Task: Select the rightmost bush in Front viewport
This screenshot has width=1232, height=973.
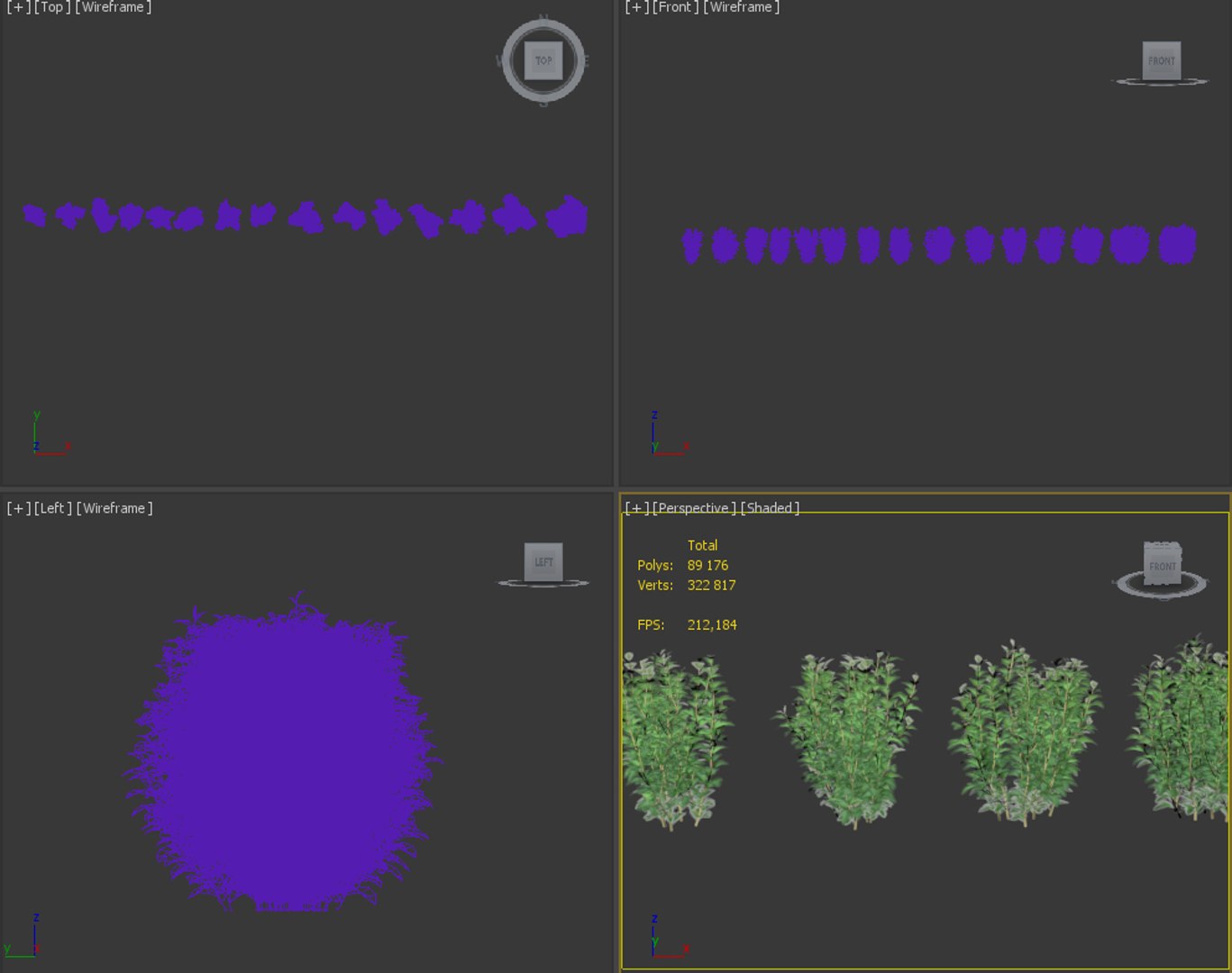Action: [x=1177, y=244]
